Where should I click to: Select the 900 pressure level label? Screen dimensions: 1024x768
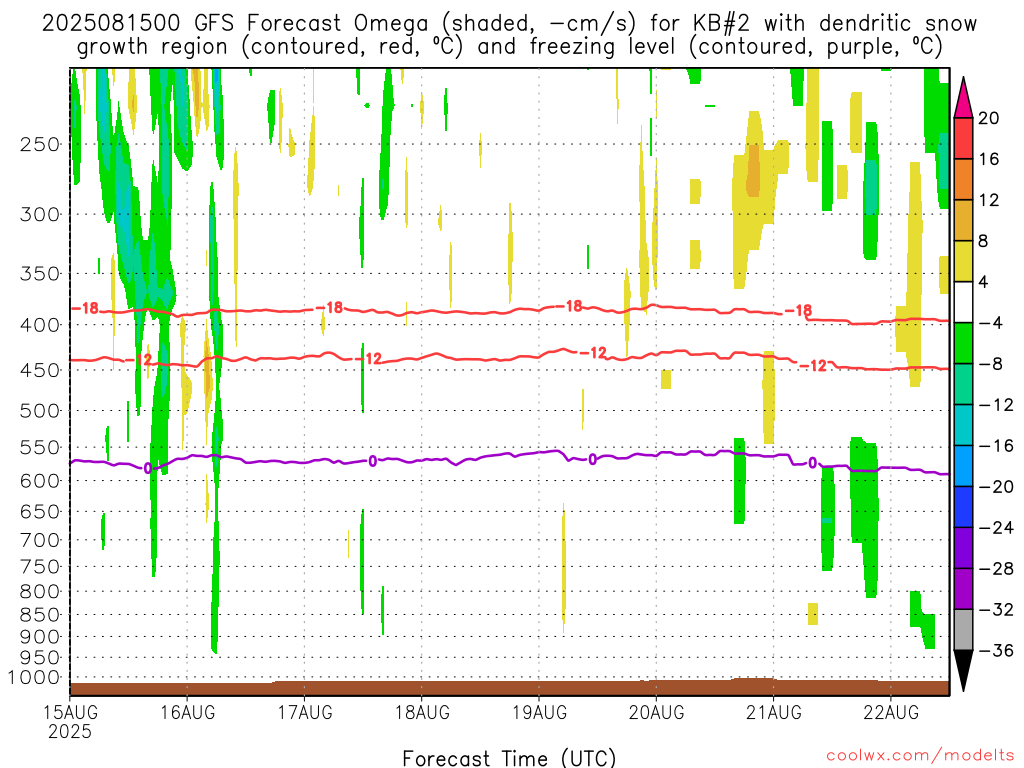(x=40, y=637)
